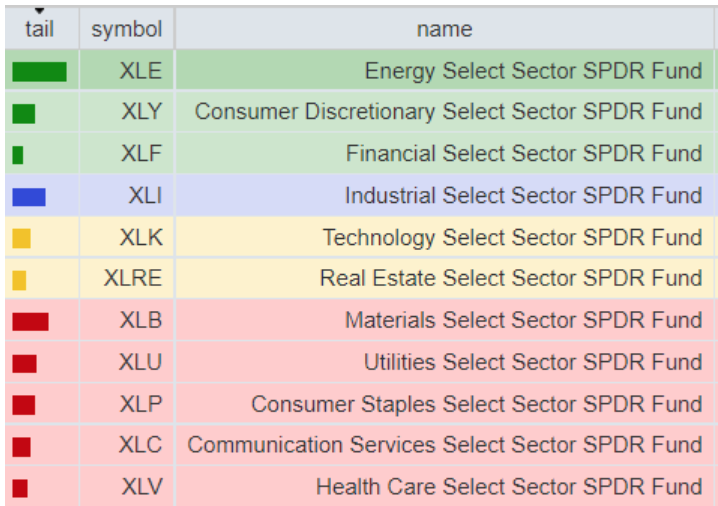
Task: Open Consumer Staples Select Sector SPDR Fund
Action: click(476, 404)
